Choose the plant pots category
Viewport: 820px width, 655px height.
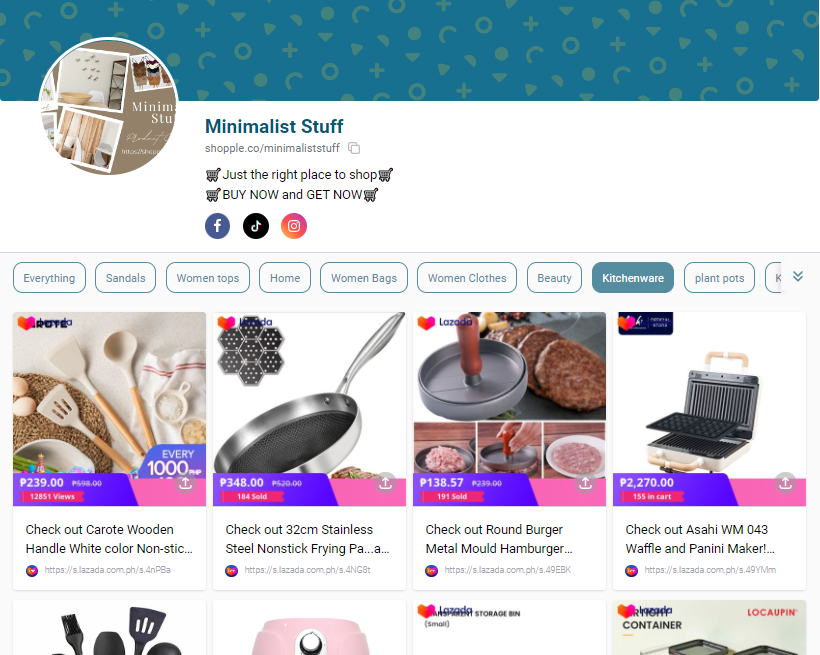coord(719,278)
